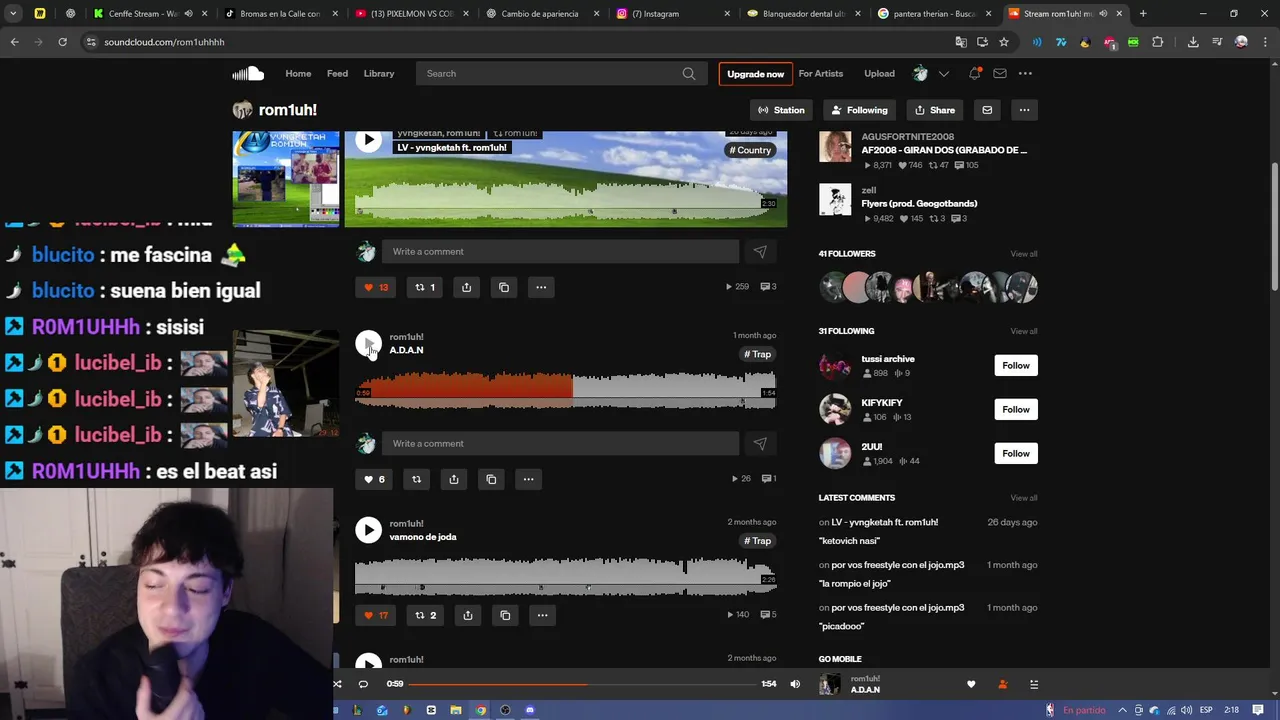Copy link for vamono de joda
The image size is (1280, 720).
[505, 615]
